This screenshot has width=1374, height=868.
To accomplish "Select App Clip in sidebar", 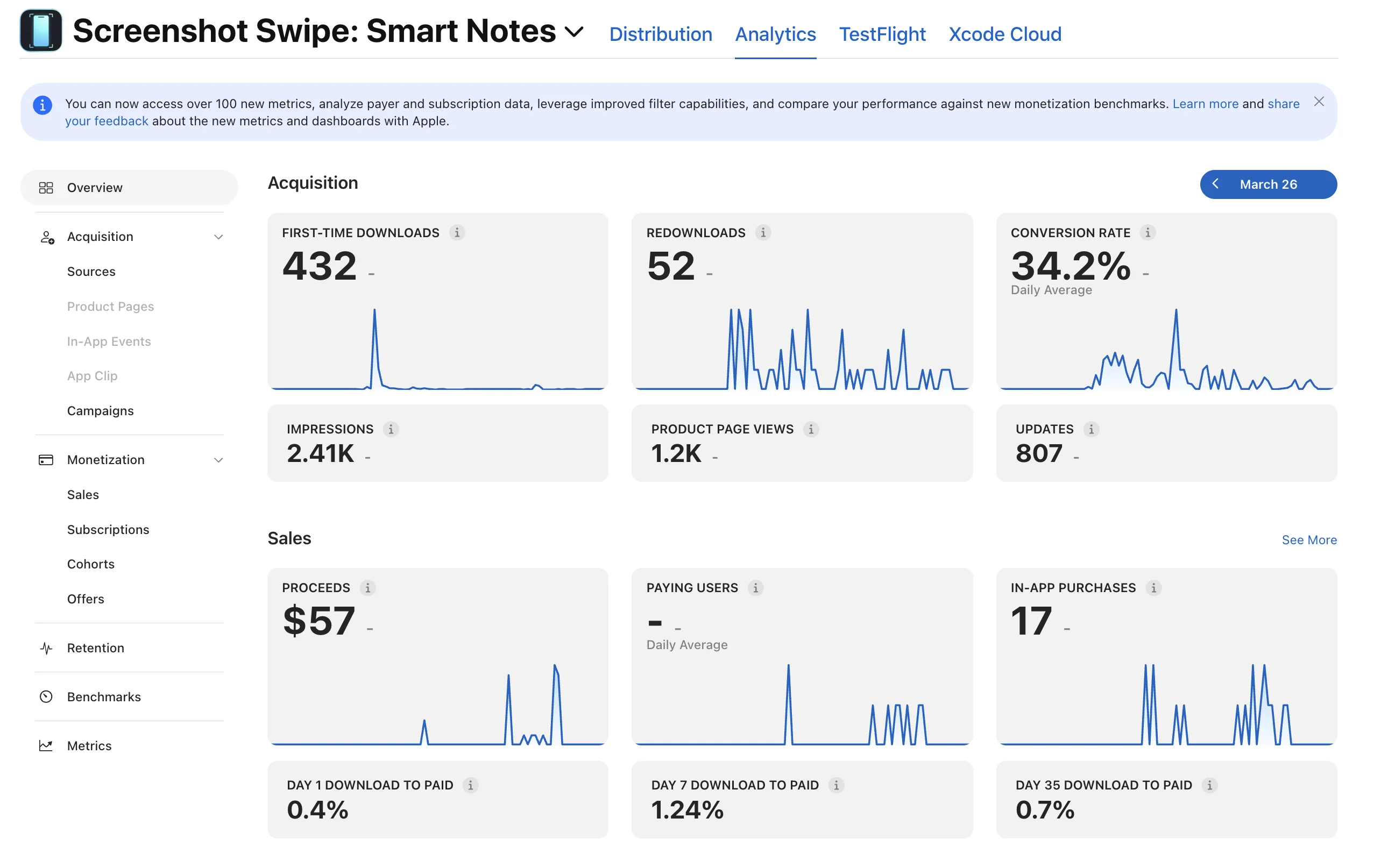I will (x=92, y=376).
